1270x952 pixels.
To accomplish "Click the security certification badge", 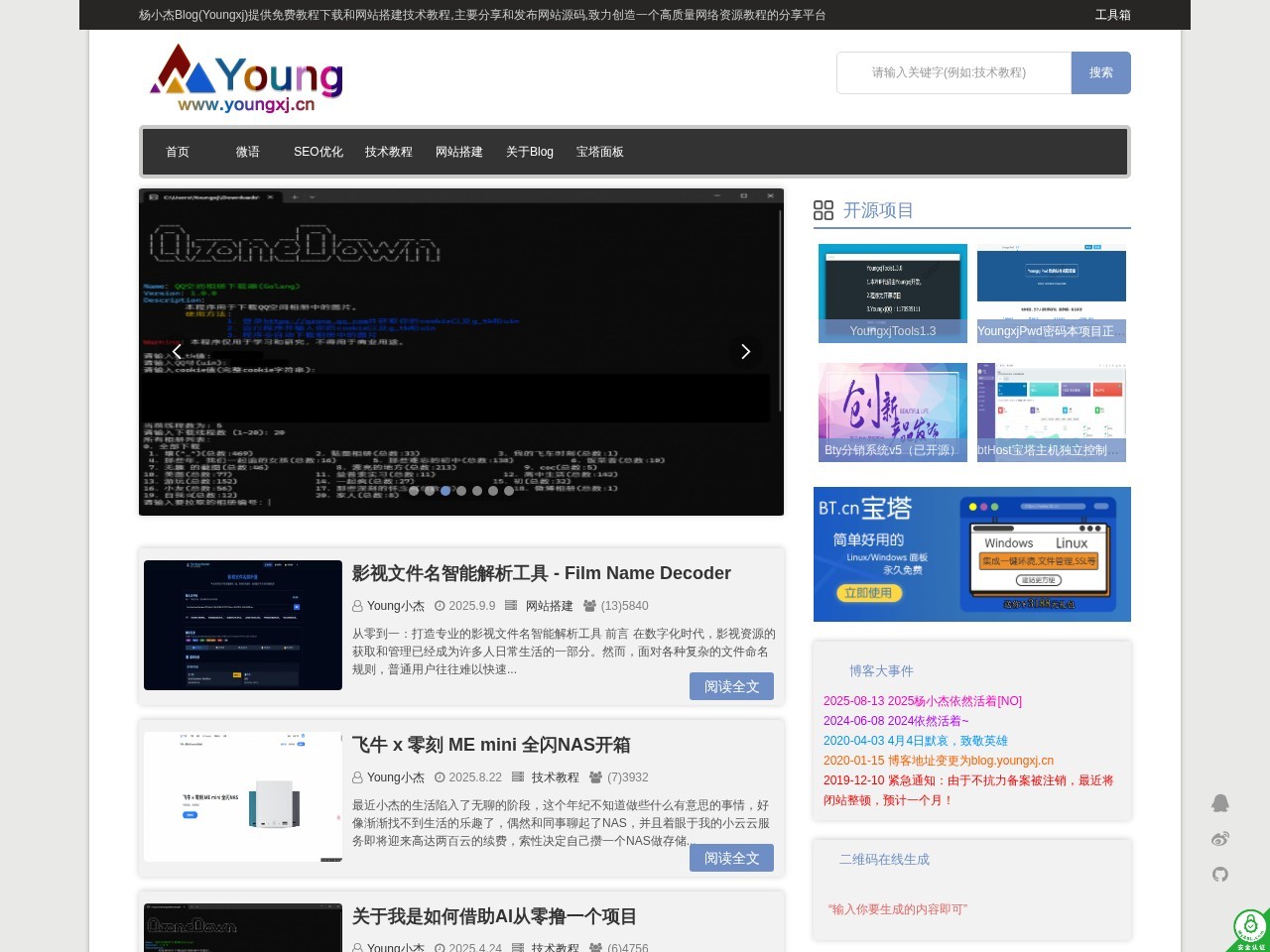I will tap(1249, 929).
